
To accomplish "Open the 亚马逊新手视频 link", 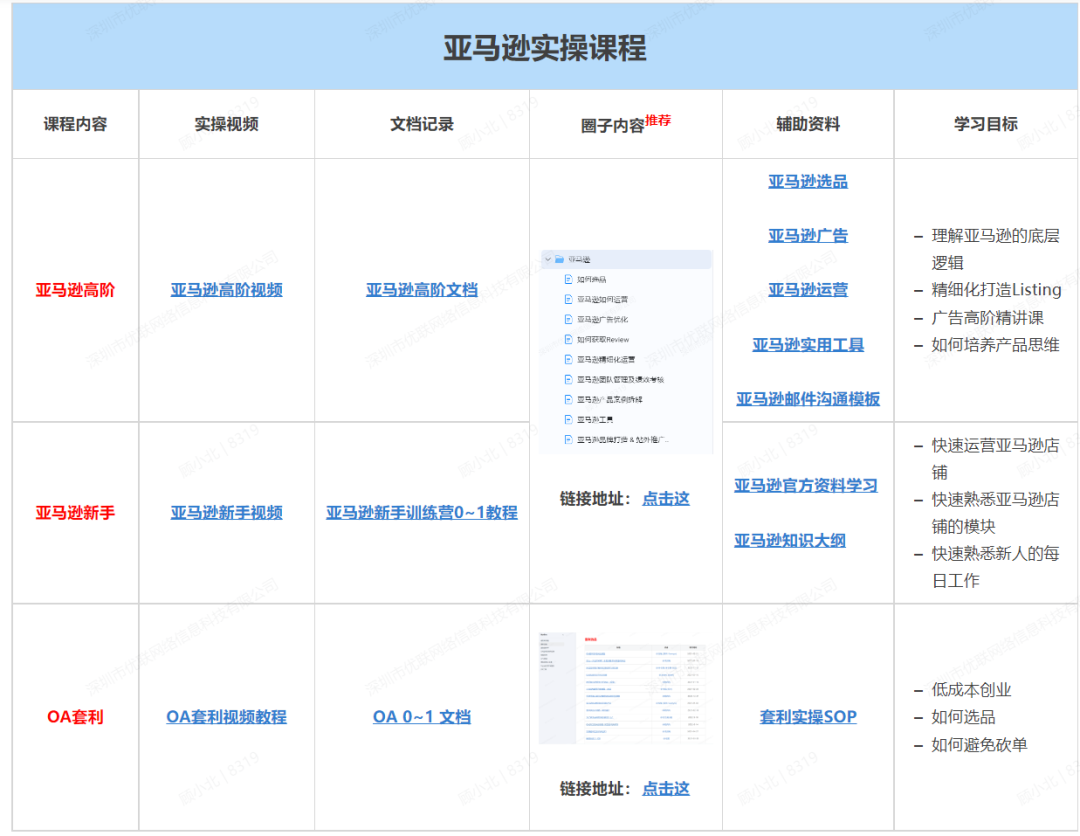I will pyautogui.click(x=226, y=512).
